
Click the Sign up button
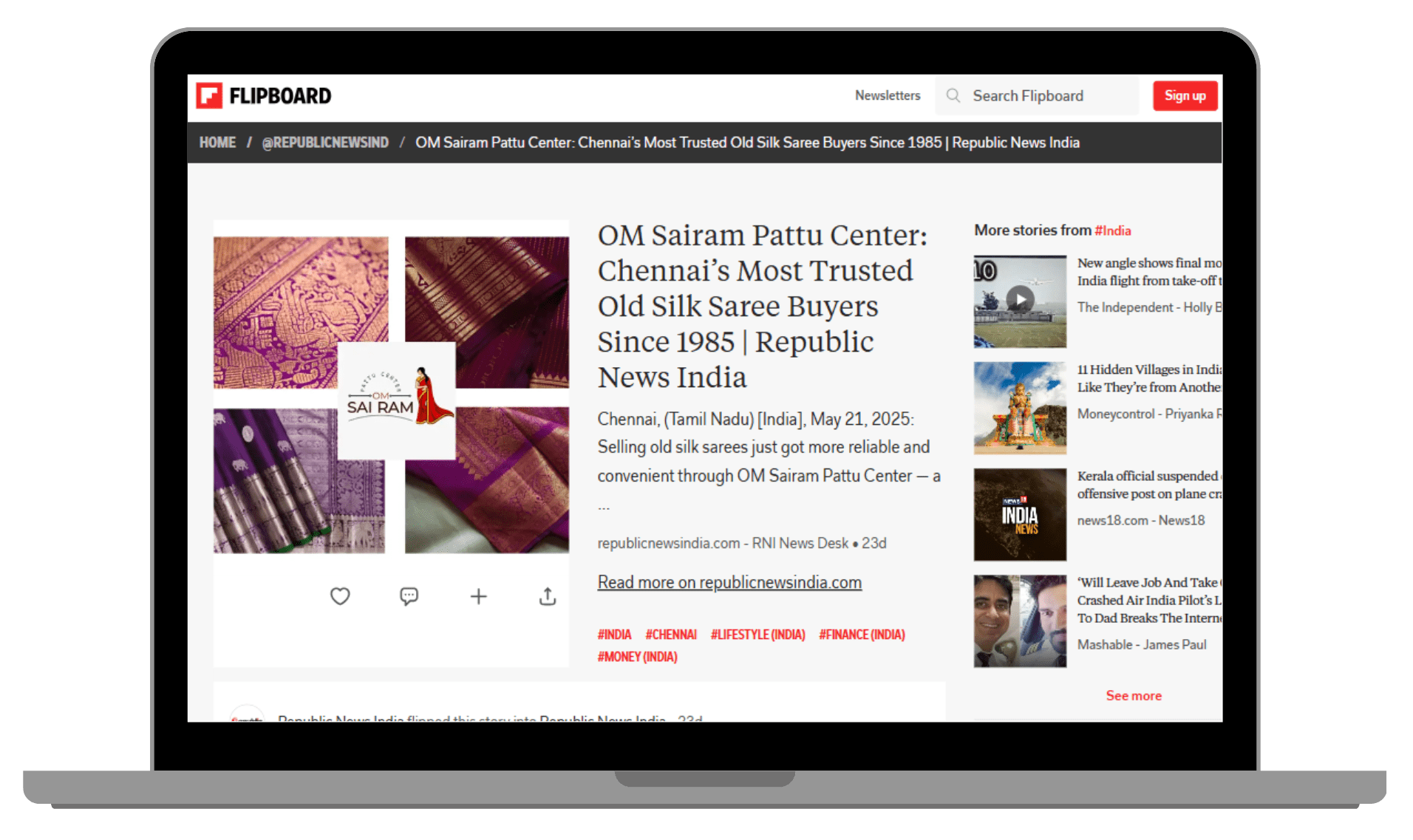pyautogui.click(x=1185, y=95)
